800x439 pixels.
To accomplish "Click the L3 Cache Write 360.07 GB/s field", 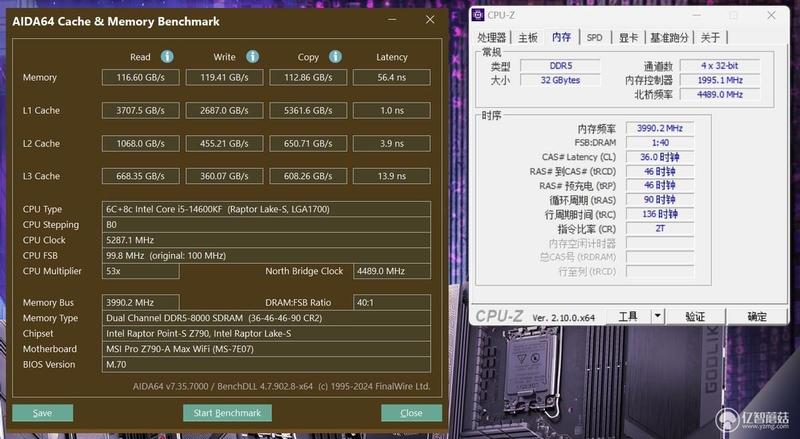I will [224, 176].
